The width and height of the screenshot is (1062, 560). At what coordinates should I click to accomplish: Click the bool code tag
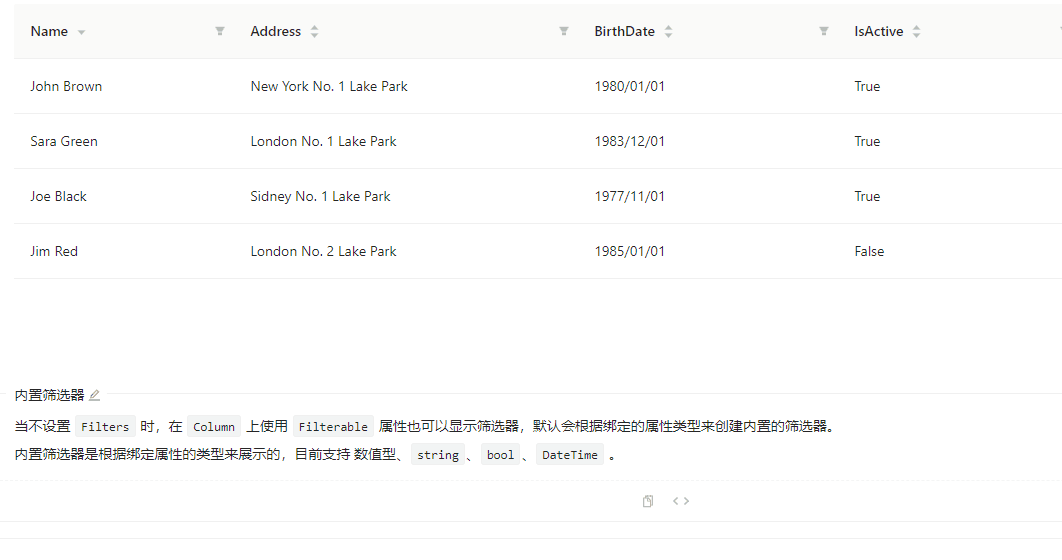click(x=500, y=454)
